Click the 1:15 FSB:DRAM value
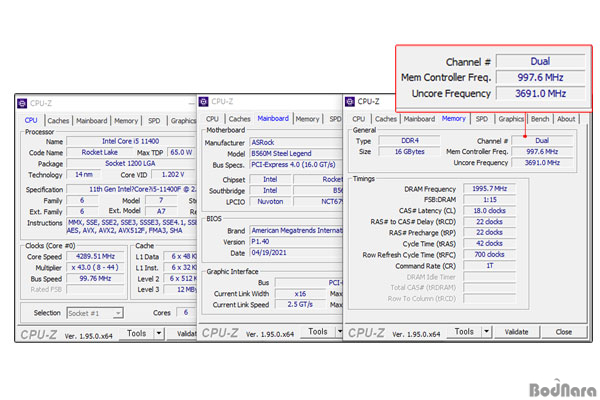The height and width of the screenshot is (400, 600). [x=489, y=200]
